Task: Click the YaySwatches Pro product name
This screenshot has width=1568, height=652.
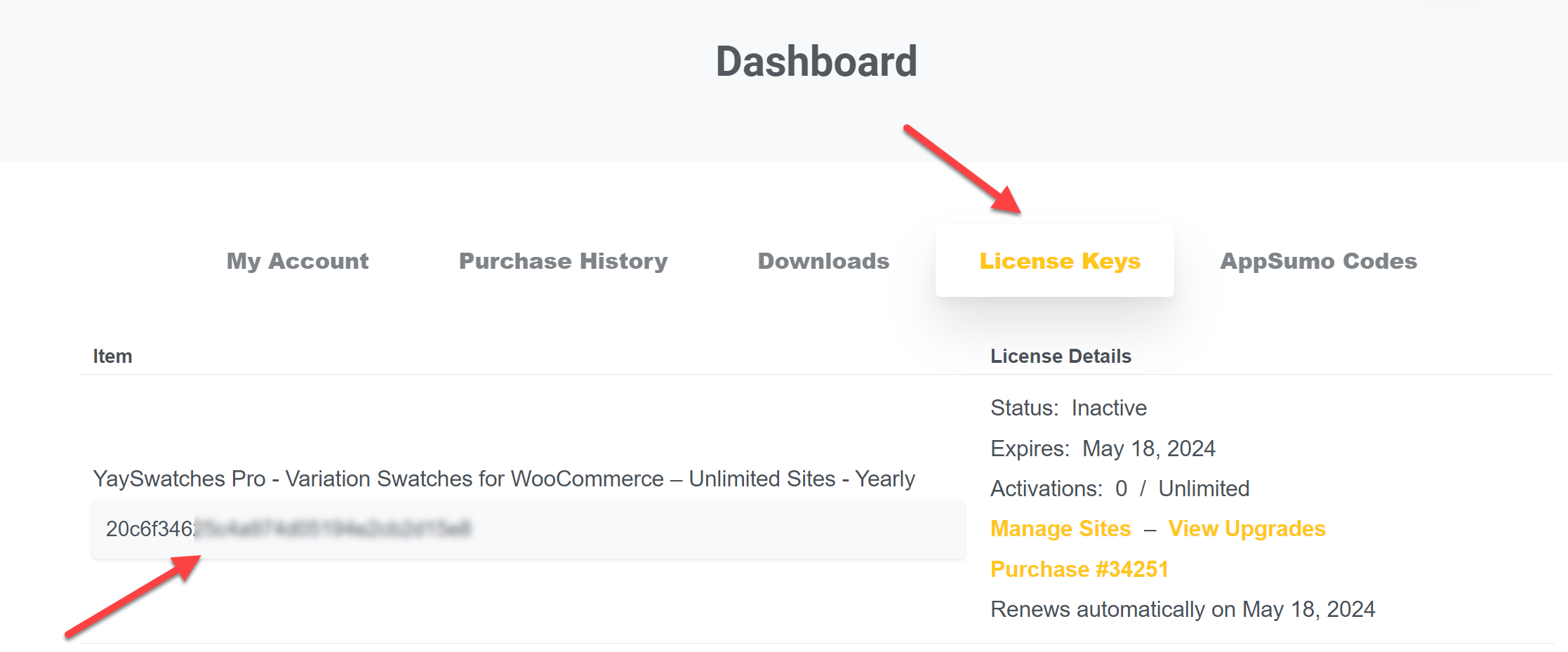Action: pos(503,479)
